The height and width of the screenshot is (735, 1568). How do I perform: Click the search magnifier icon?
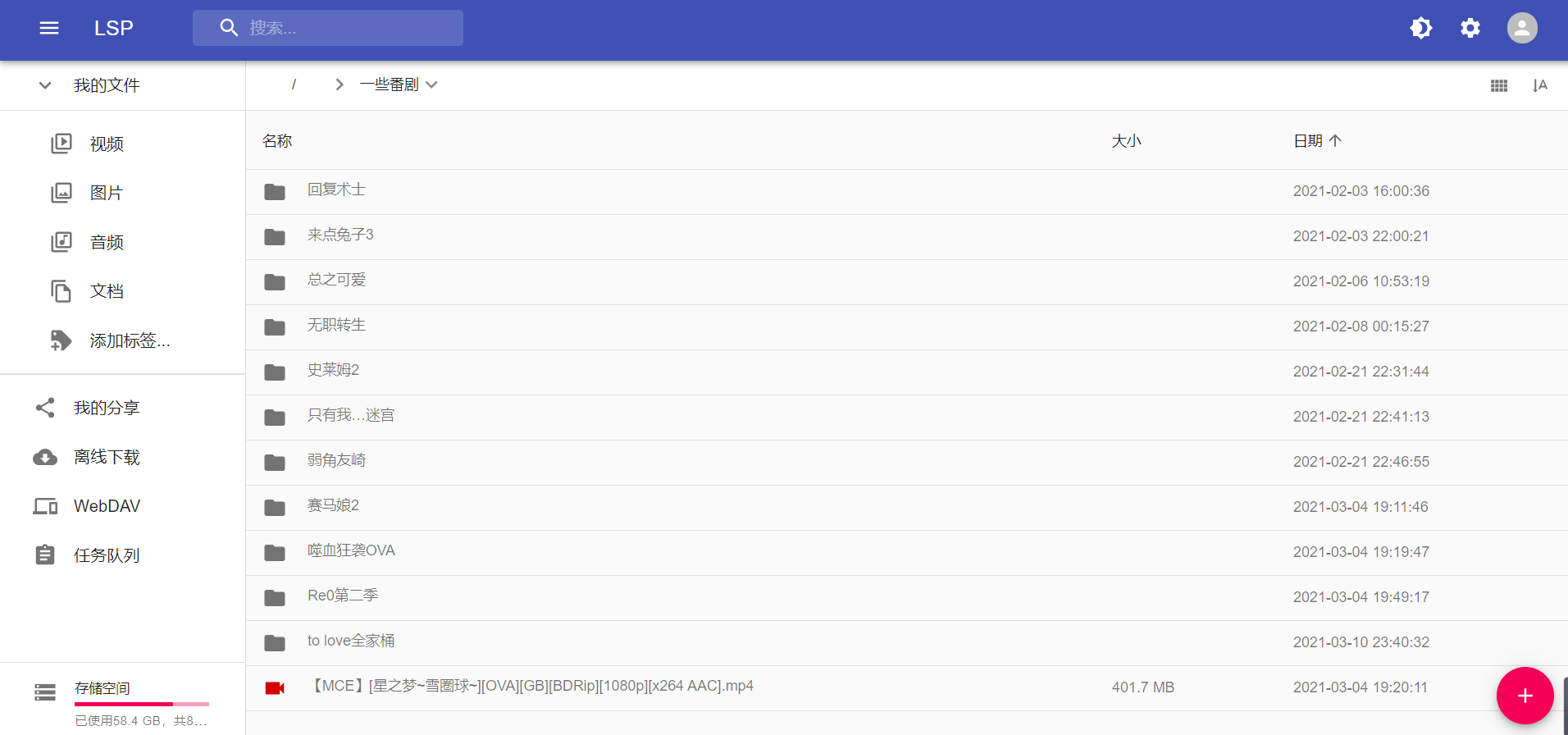(229, 28)
